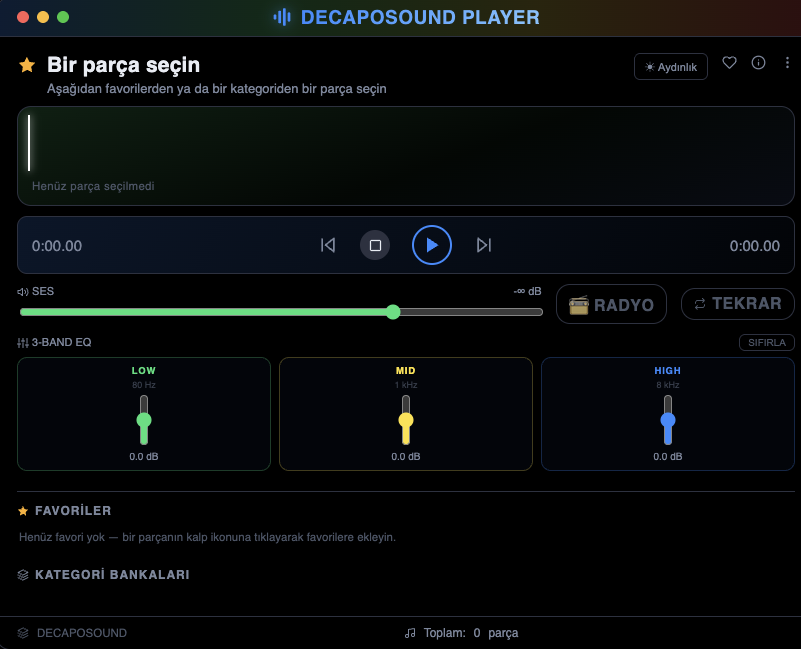The image size is (801, 649).
Task: Click the SES volume slider handle
Action: coord(393,312)
